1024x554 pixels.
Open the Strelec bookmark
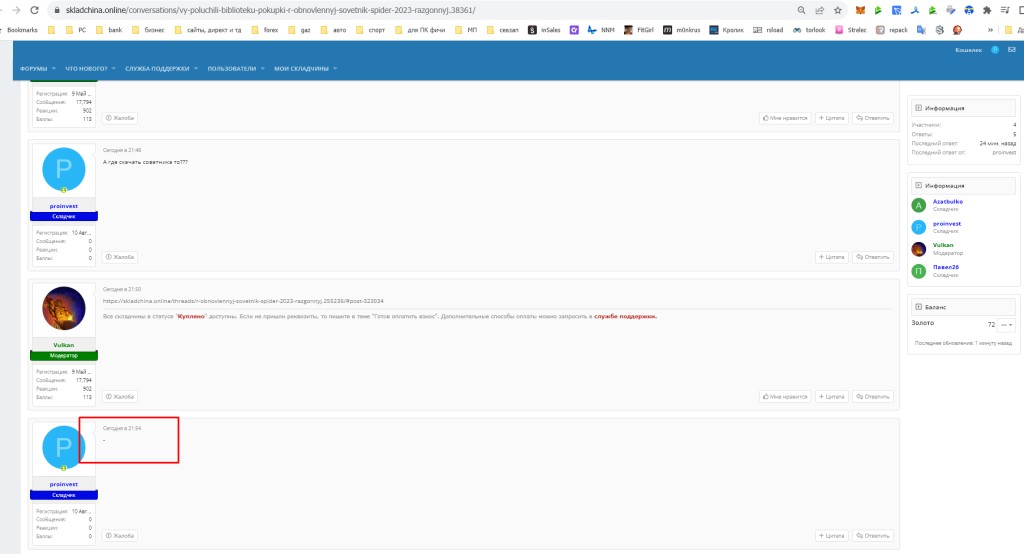(x=851, y=30)
